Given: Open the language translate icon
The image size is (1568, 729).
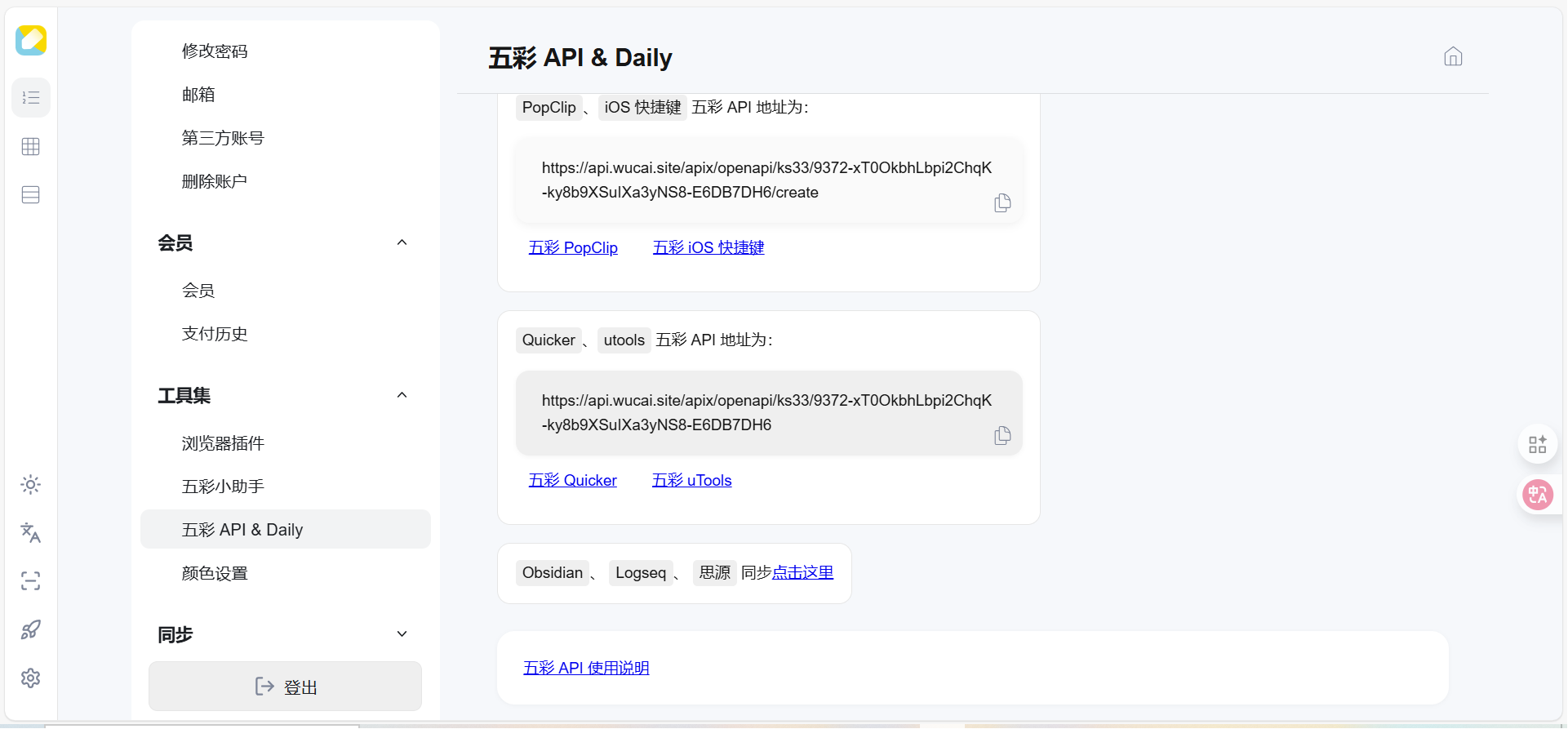Looking at the screenshot, I should point(31,533).
